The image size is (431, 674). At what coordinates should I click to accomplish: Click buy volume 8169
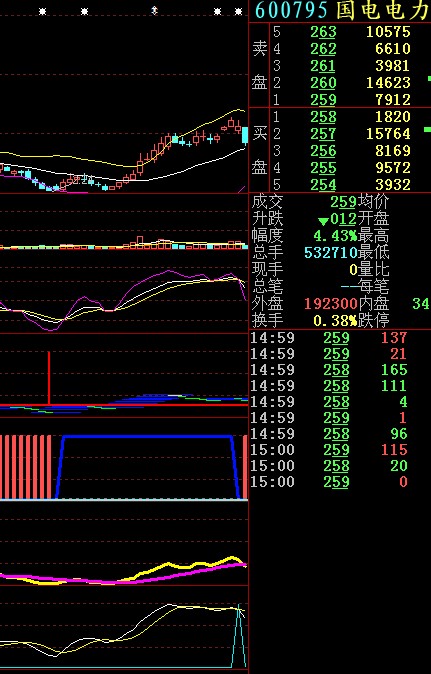click(393, 151)
